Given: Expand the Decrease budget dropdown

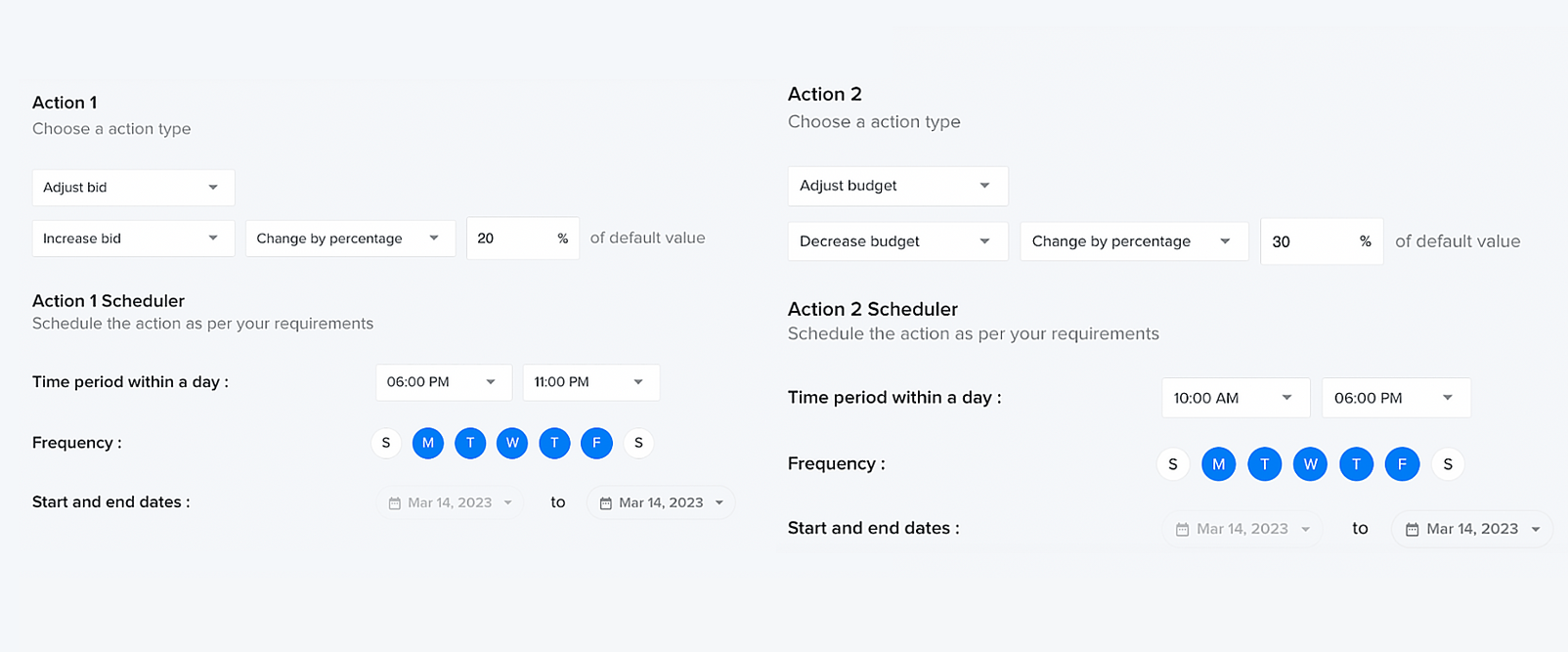Looking at the screenshot, I should [x=898, y=241].
